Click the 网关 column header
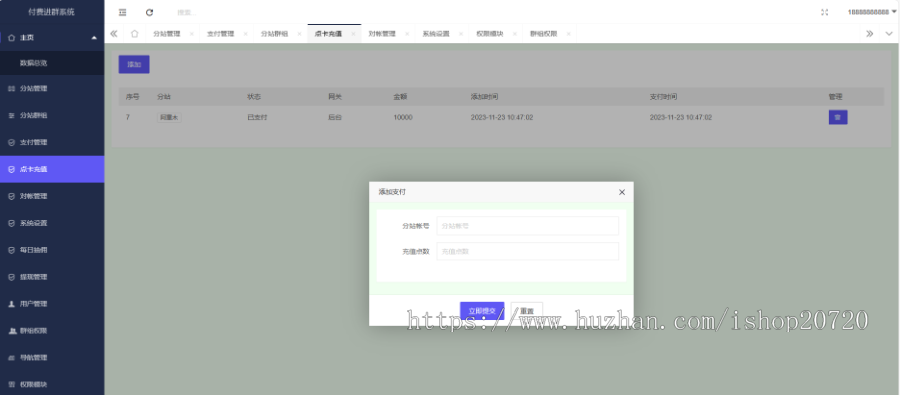This screenshot has height=395, width=900. pos(335,97)
